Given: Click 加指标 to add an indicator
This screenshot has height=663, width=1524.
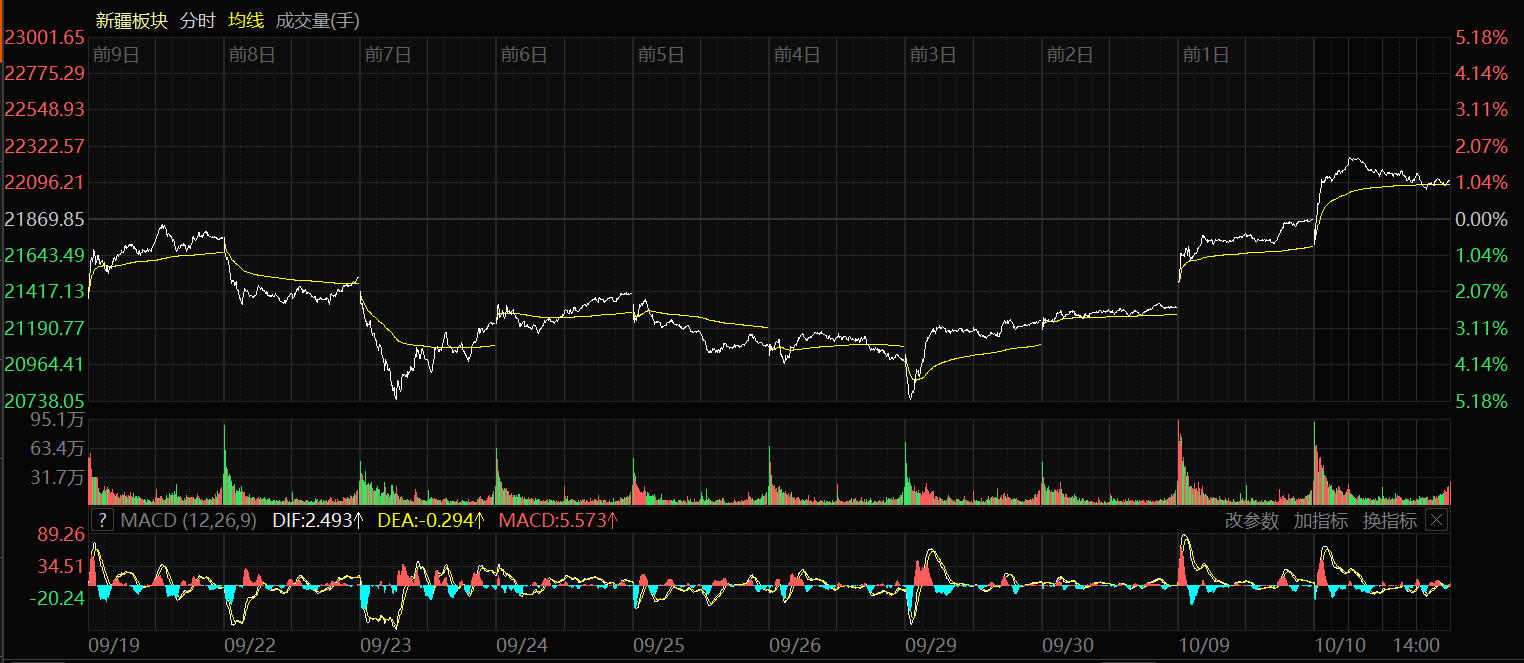Looking at the screenshot, I should [1320, 521].
